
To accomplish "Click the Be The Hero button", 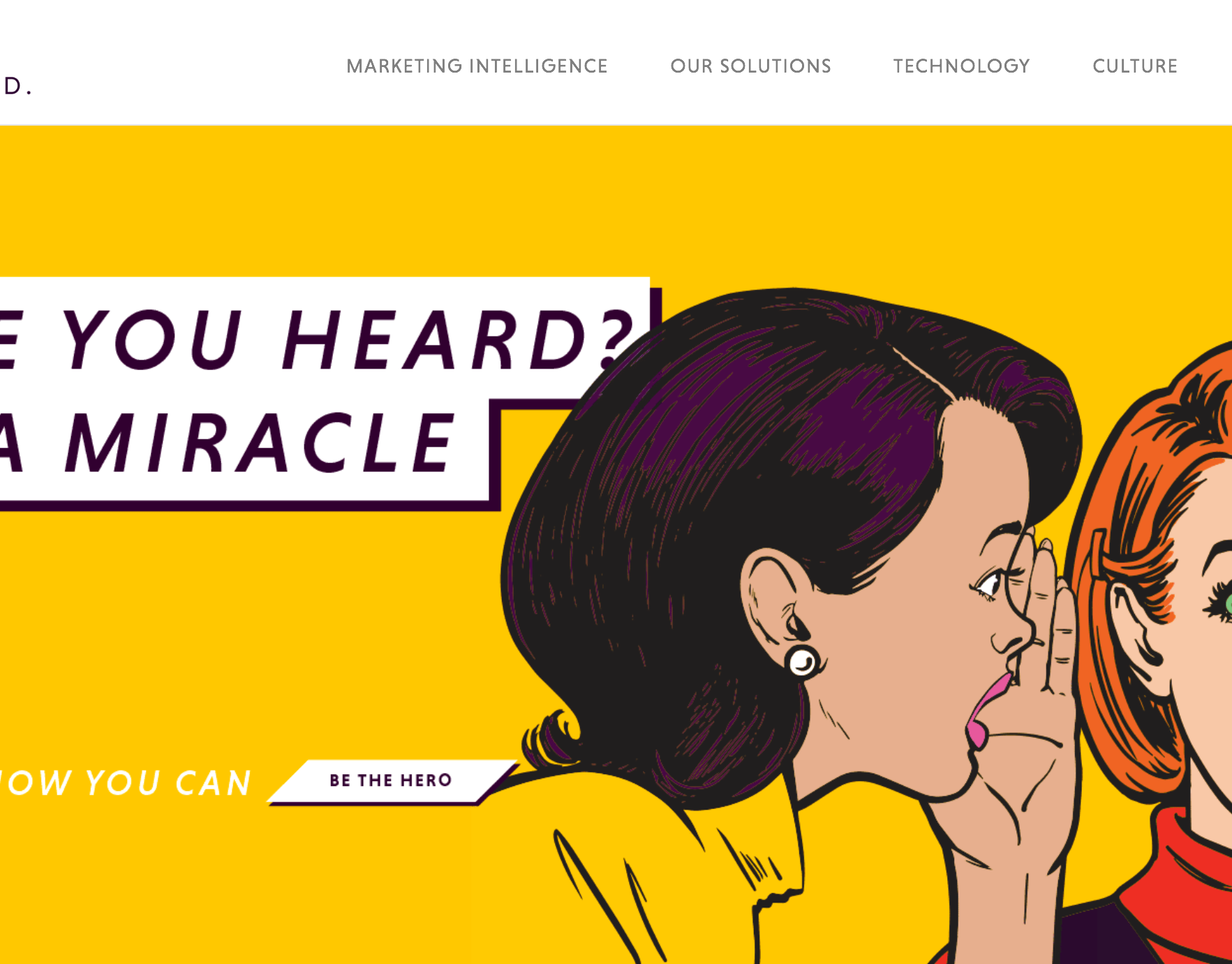I will tap(391, 780).
